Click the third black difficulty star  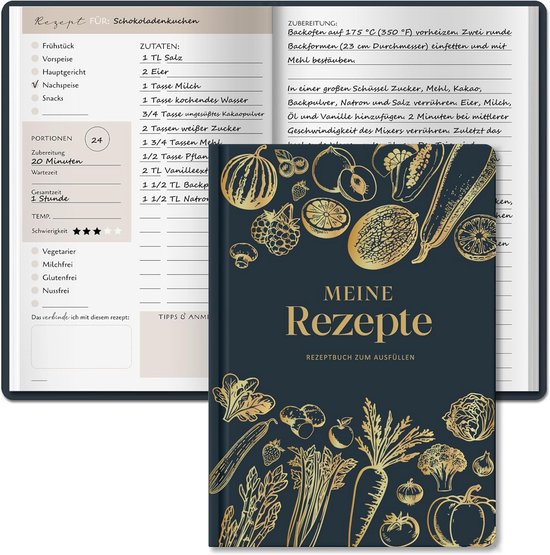click(97, 231)
